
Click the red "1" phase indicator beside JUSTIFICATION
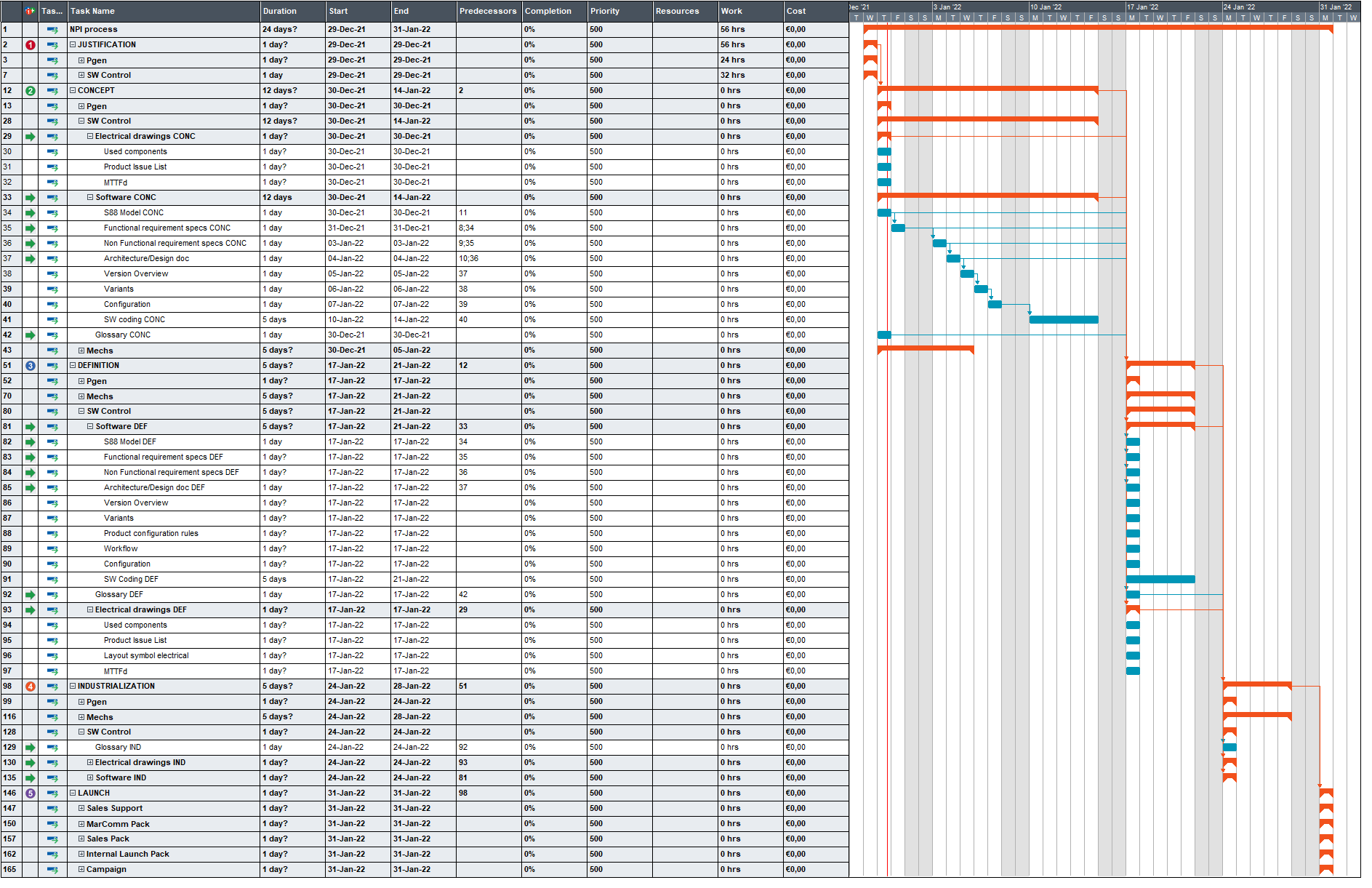[29, 44]
